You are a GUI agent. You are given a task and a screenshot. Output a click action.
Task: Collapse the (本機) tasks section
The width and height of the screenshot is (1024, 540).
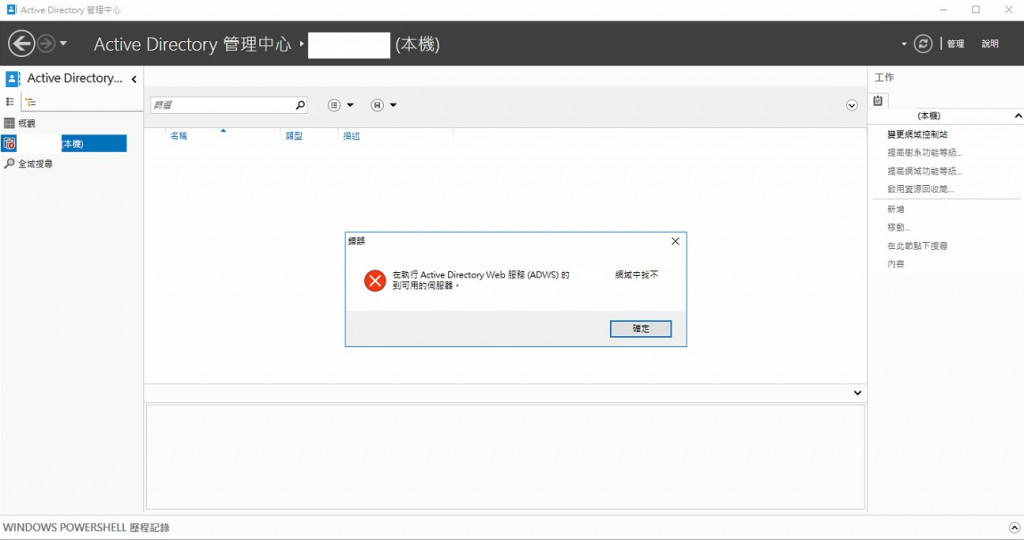point(1018,116)
